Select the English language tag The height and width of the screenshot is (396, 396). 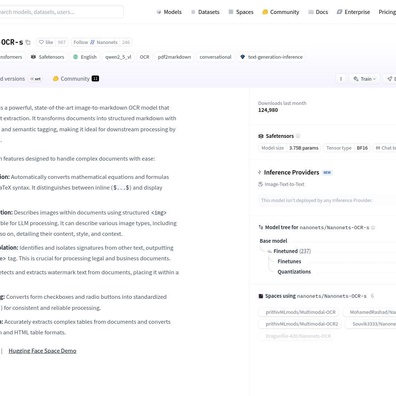[x=85, y=57]
